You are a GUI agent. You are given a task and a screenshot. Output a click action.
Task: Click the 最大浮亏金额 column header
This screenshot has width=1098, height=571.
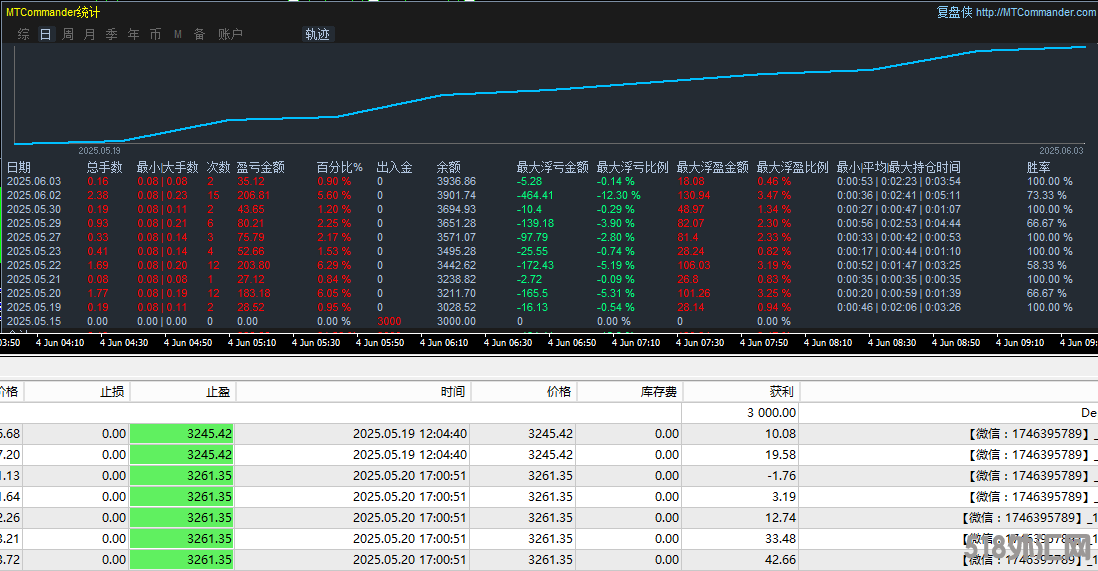pyautogui.click(x=553, y=167)
